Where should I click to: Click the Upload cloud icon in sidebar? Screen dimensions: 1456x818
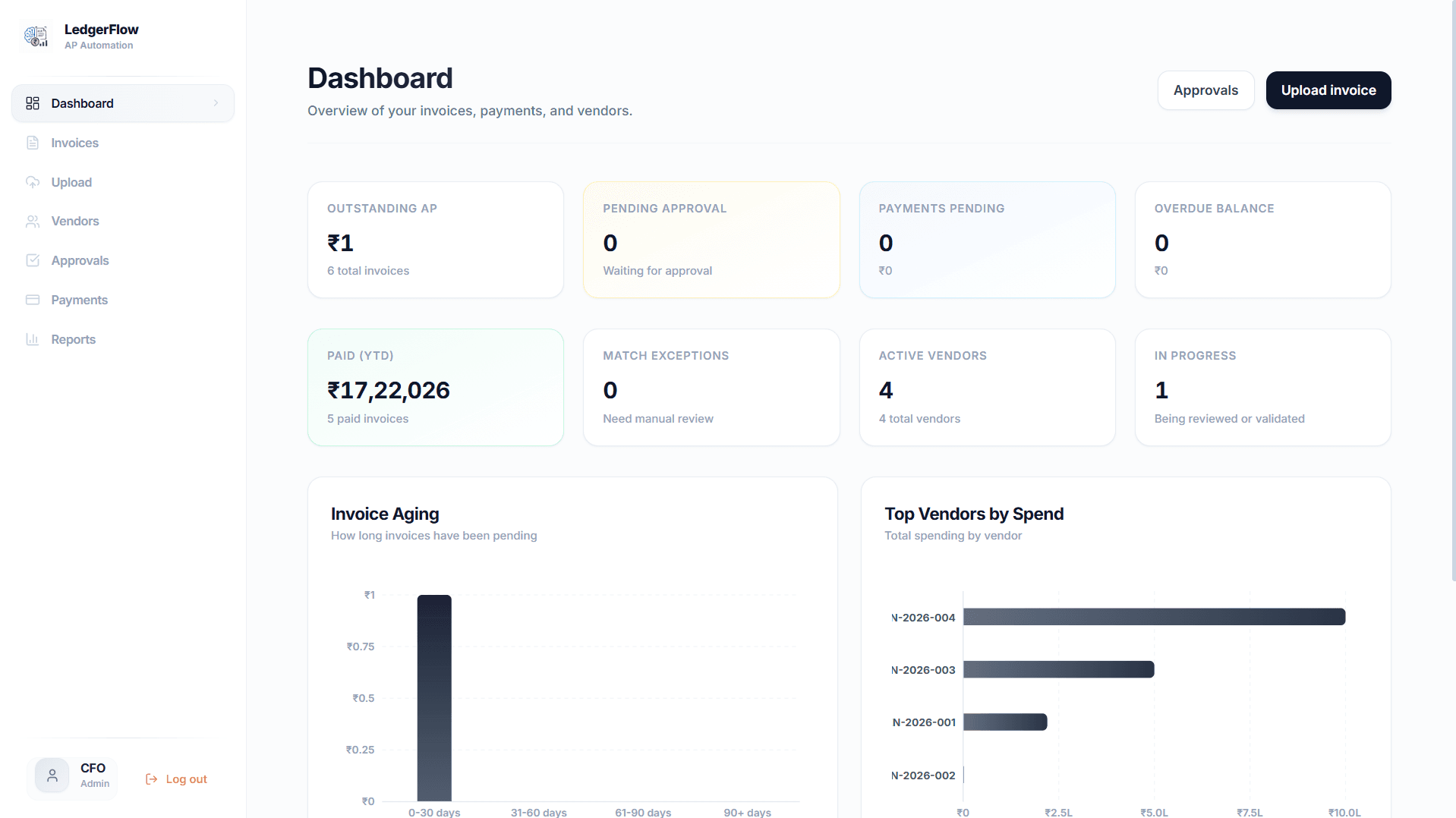[33, 182]
